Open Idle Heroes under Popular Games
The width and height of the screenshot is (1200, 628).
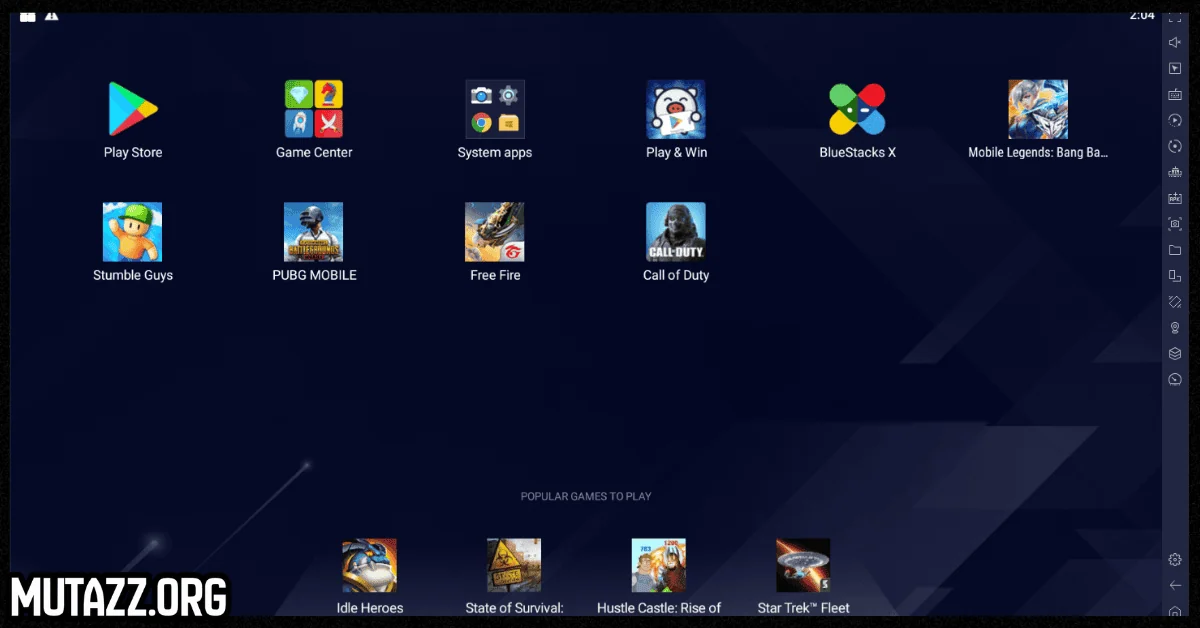tap(369, 564)
